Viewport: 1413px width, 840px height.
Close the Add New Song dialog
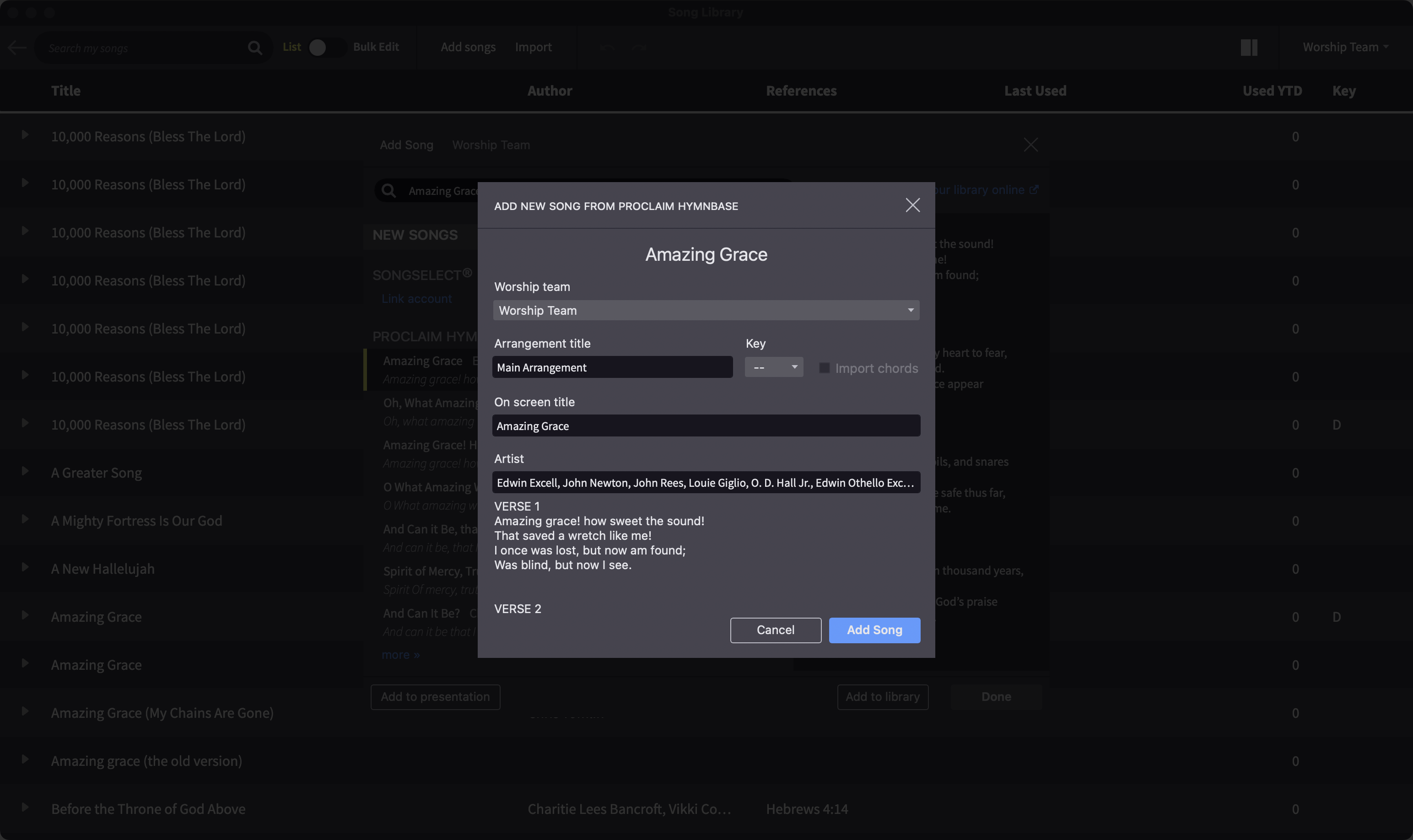pyautogui.click(x=912, y=205)
